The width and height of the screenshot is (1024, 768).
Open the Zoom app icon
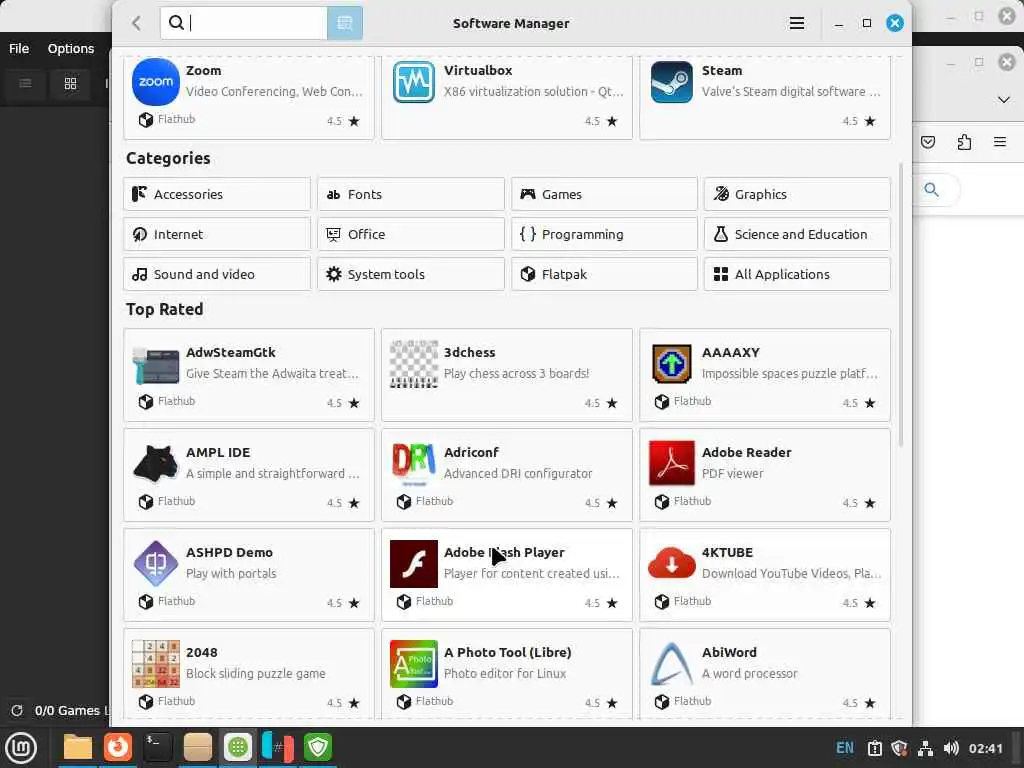coord(155,82)
